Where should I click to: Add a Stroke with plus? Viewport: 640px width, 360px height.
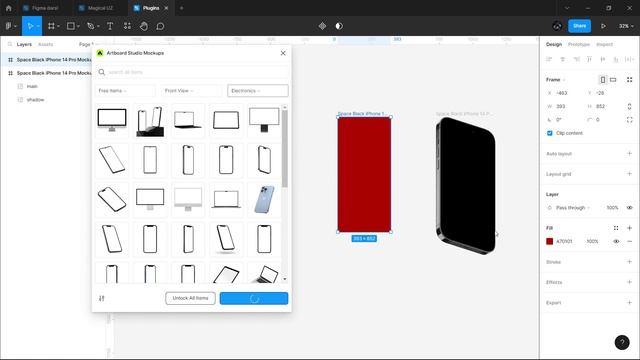[x=629, y=262]
